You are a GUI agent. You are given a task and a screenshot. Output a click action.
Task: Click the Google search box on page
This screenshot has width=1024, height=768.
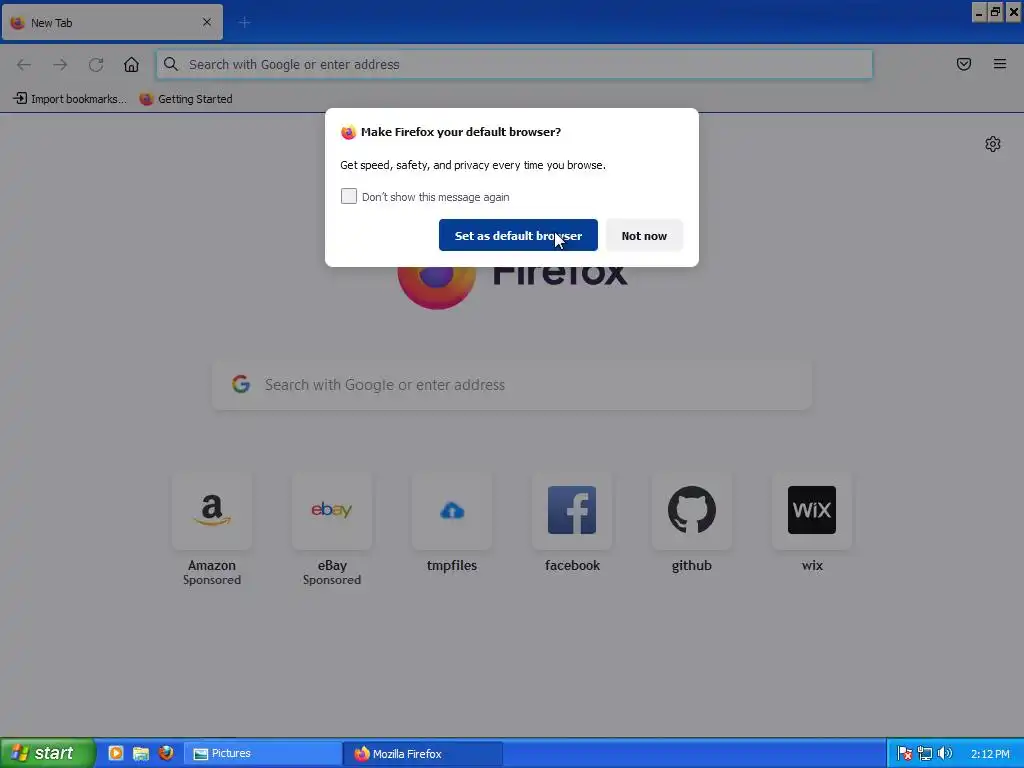tap(512, 385)
